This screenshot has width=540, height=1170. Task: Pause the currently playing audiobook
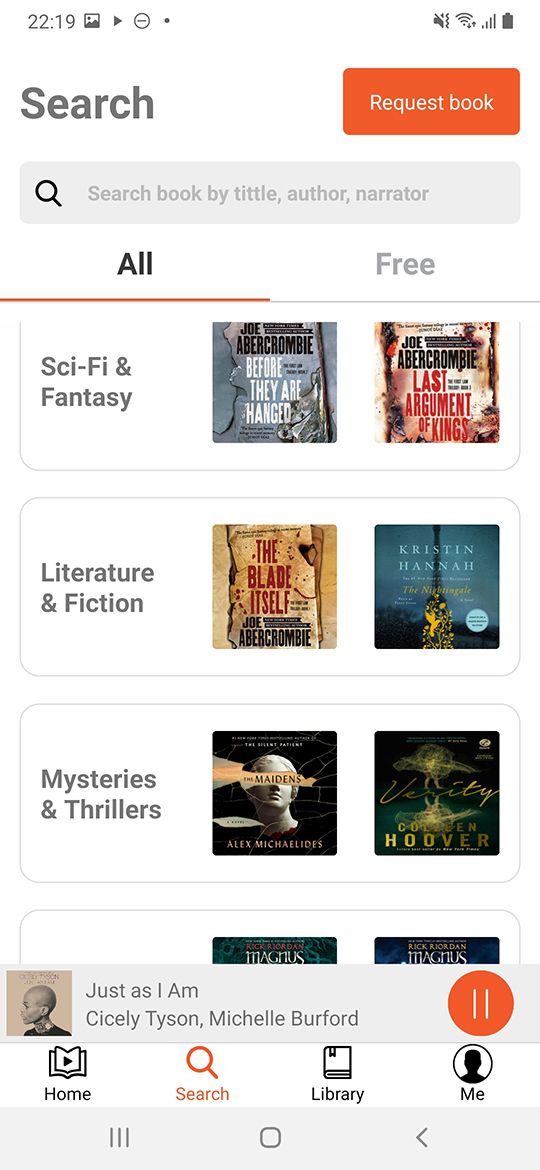[x=480, y=1004]
